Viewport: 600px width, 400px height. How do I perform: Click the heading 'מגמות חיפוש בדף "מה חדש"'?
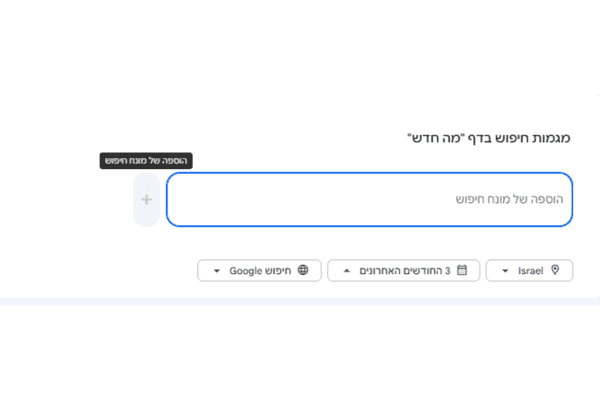pyautogui.click(x=489, y=138)
